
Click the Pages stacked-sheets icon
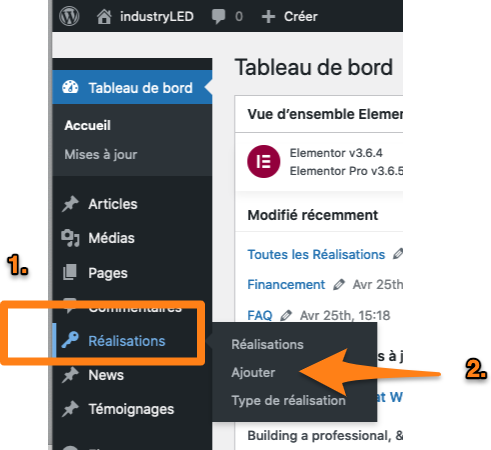tap(70, 272)
